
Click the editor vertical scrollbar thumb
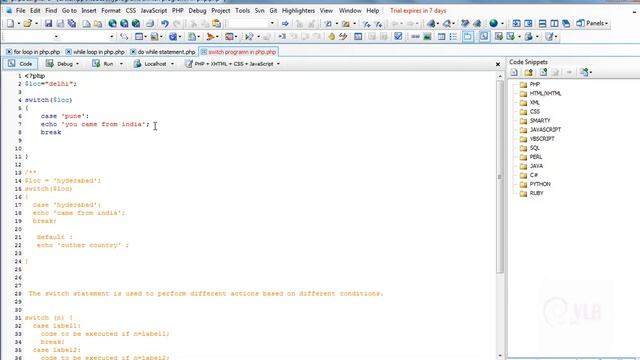[500, 176]
